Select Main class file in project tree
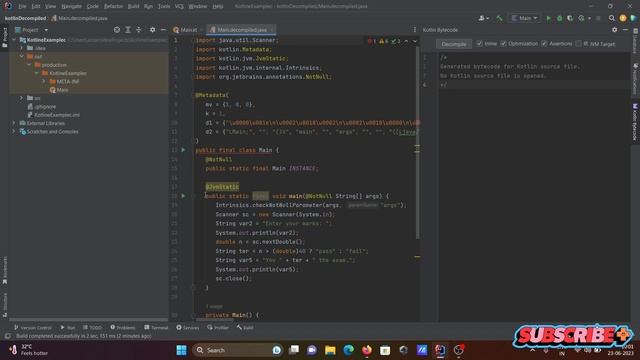The width and height of the screenshot is (640, 360). 59,90
